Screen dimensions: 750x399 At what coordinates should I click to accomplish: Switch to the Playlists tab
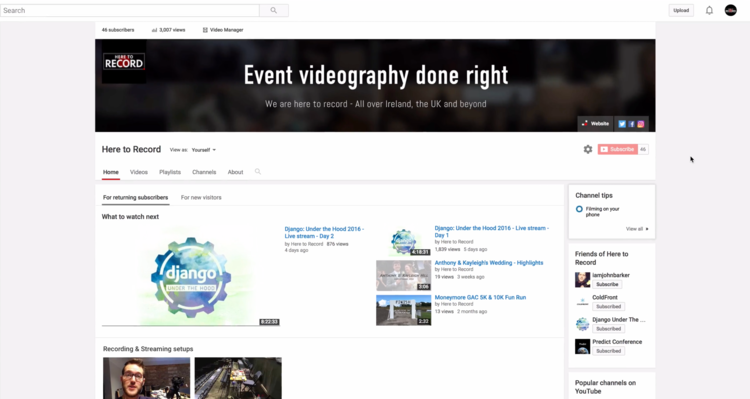point(170,172)
